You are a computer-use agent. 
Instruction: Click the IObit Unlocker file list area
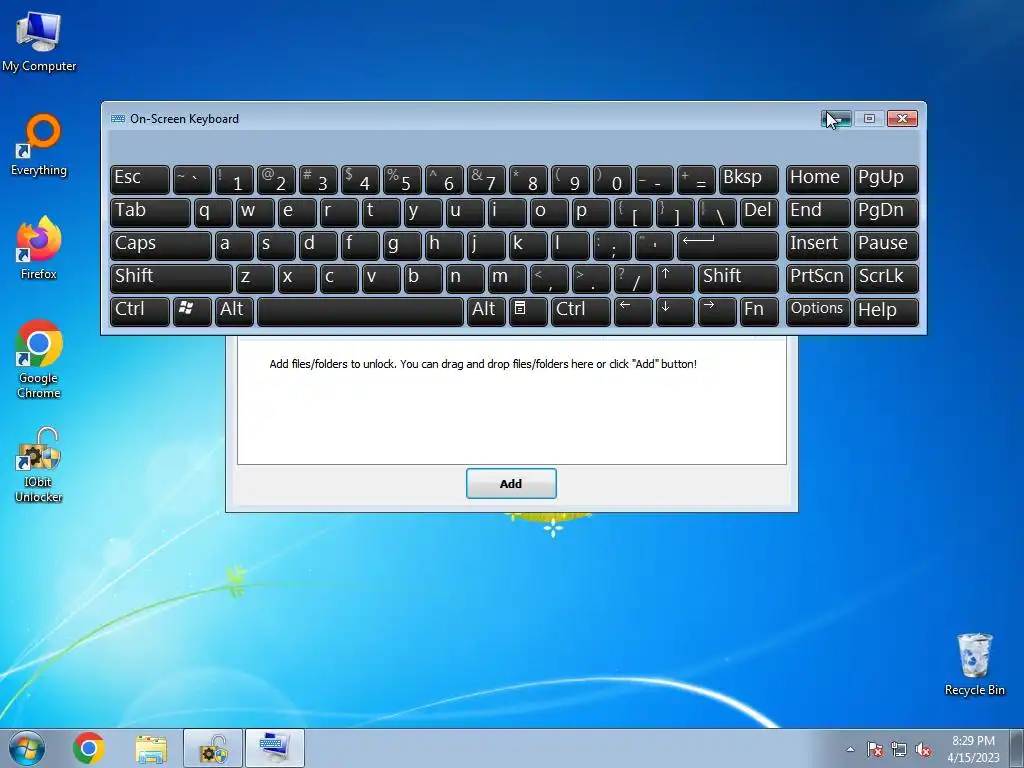point(511,400)
